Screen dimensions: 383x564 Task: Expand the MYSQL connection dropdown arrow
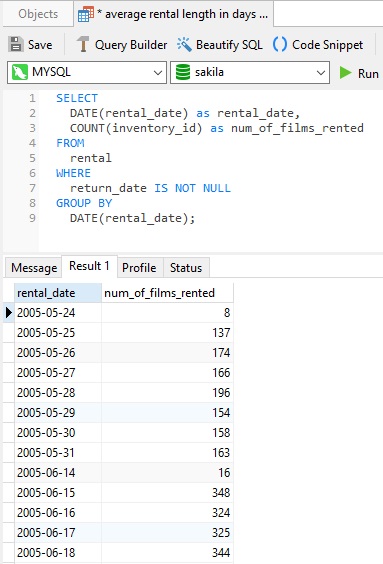(158, 73)
